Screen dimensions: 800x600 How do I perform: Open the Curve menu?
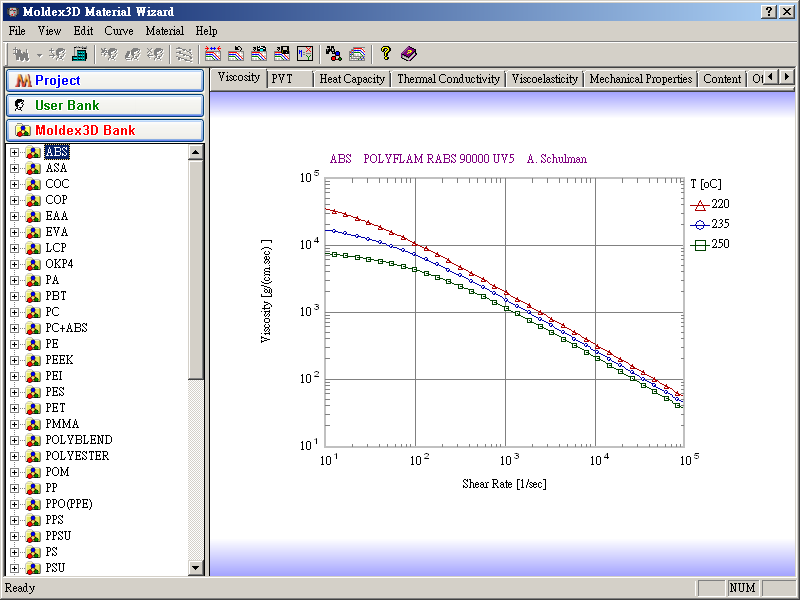119,31
